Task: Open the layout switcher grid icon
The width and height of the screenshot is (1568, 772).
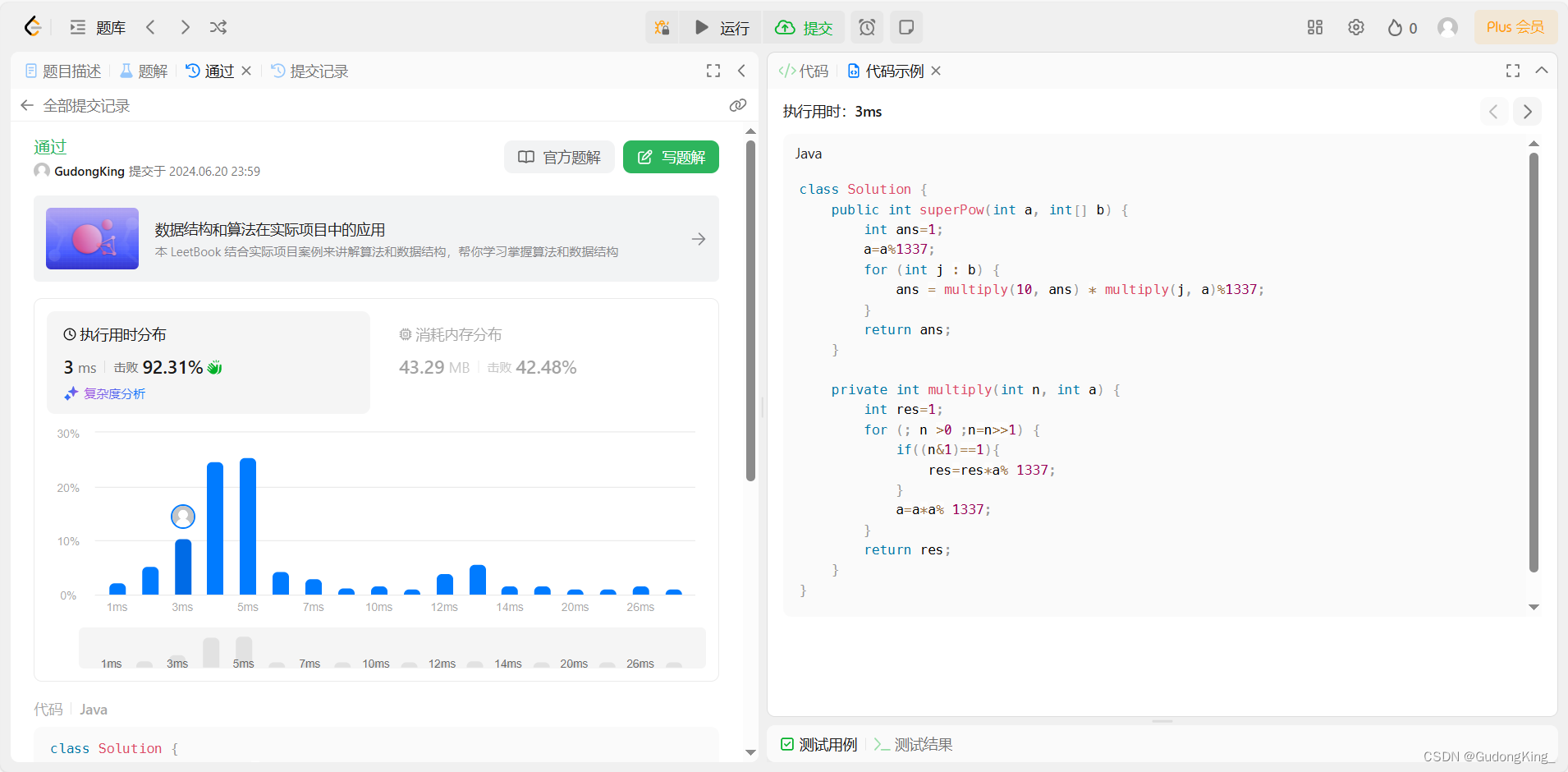Action: pyautogui.click(x=1314, y=27)
